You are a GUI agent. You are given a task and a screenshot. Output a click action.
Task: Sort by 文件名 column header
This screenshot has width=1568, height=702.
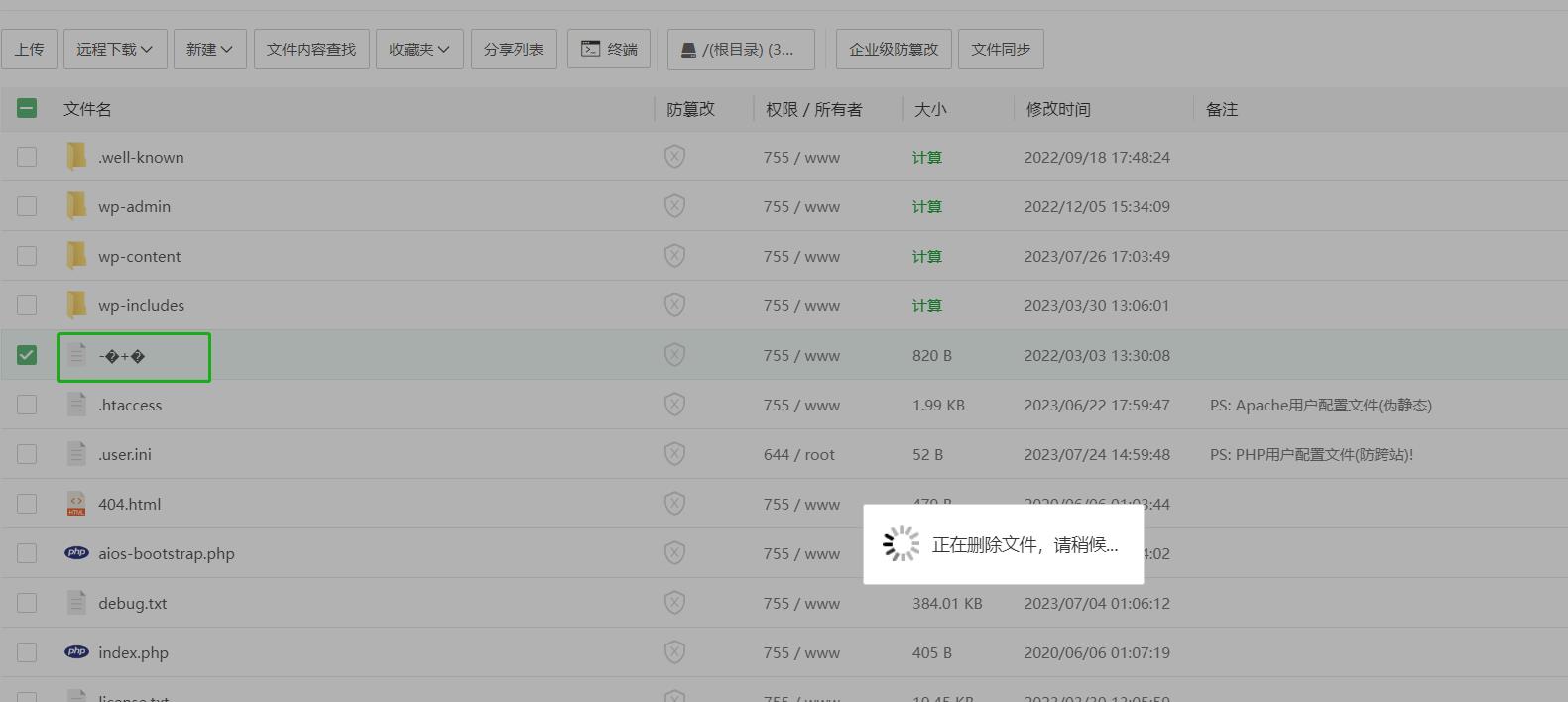coord(87,109)
